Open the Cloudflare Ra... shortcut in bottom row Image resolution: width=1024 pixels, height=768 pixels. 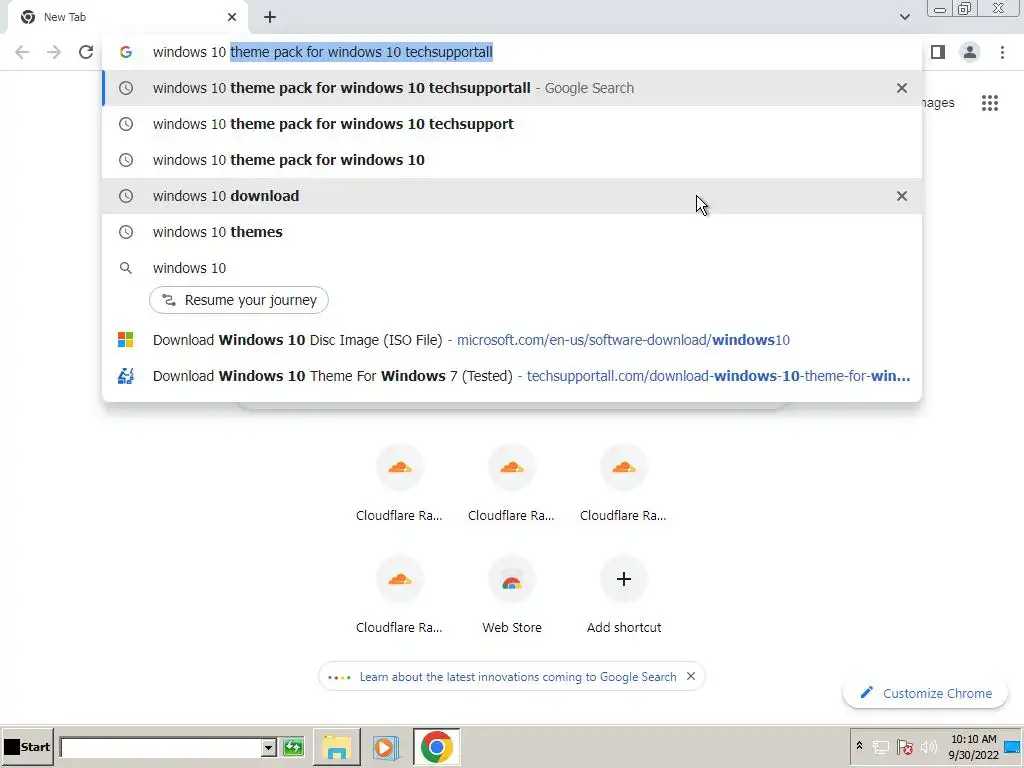point(399,595)
